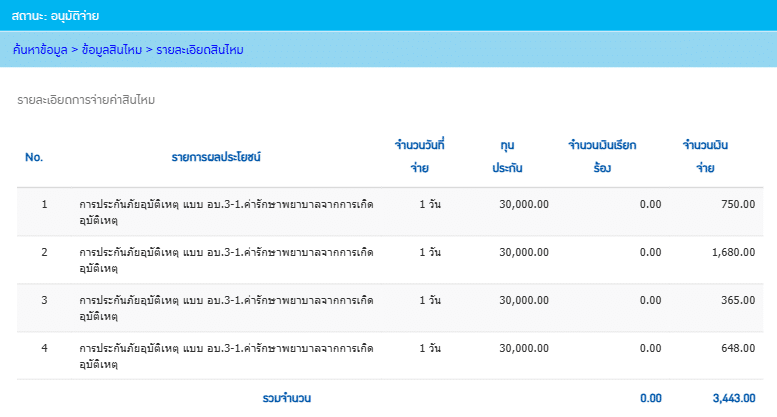Select claimed amount 0.00 in row 2

point(650,252)
